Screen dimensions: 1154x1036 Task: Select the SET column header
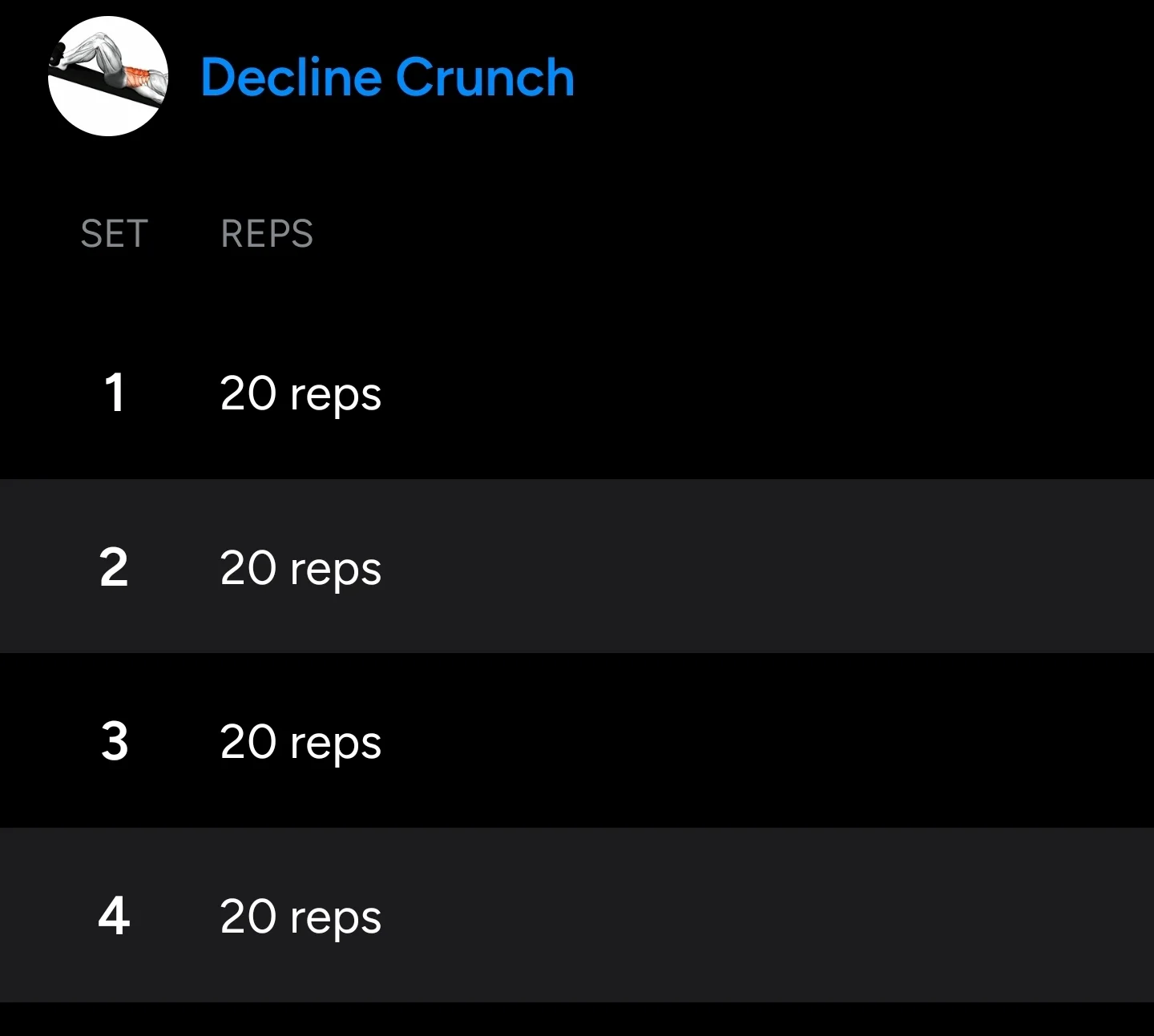pyautogui.click(x=114, y=234)
